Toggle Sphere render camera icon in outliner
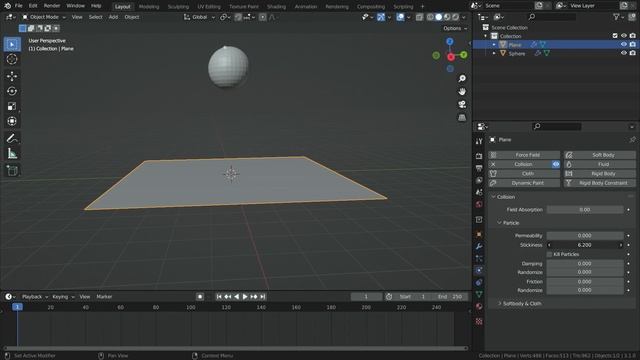640x360 pixels. [632, 53]
